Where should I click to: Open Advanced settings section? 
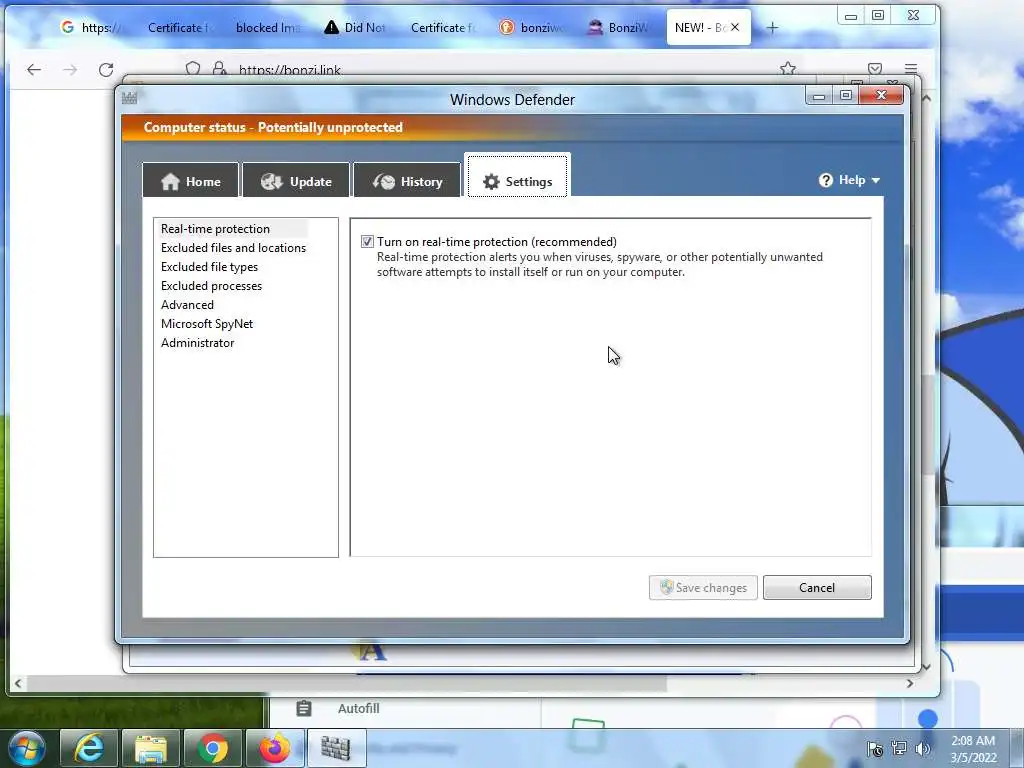coord(187,304)
